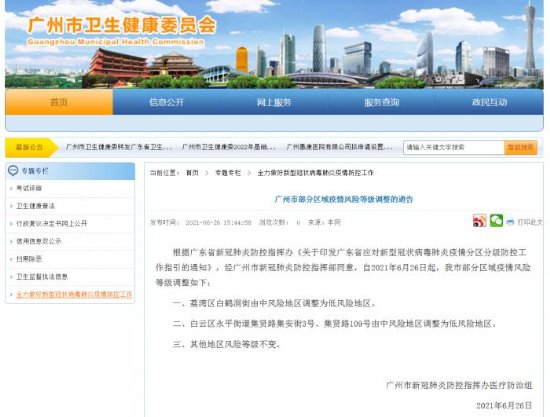This screenshot has height=417, width=550.
Task: Open the 信息公开 navigation tab
Action: (x=166, y=102)
